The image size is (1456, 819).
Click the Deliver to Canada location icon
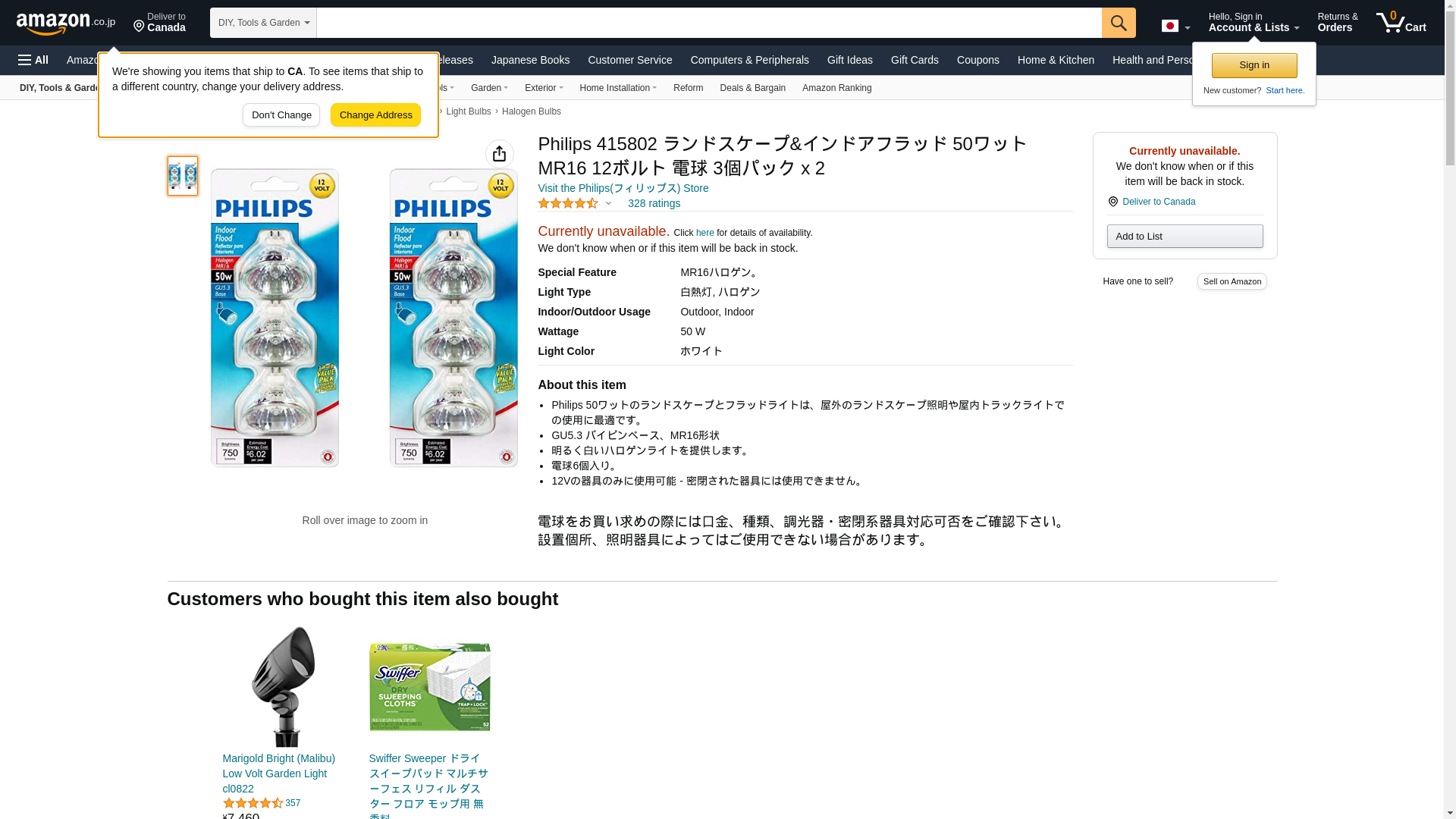[139, 27]
